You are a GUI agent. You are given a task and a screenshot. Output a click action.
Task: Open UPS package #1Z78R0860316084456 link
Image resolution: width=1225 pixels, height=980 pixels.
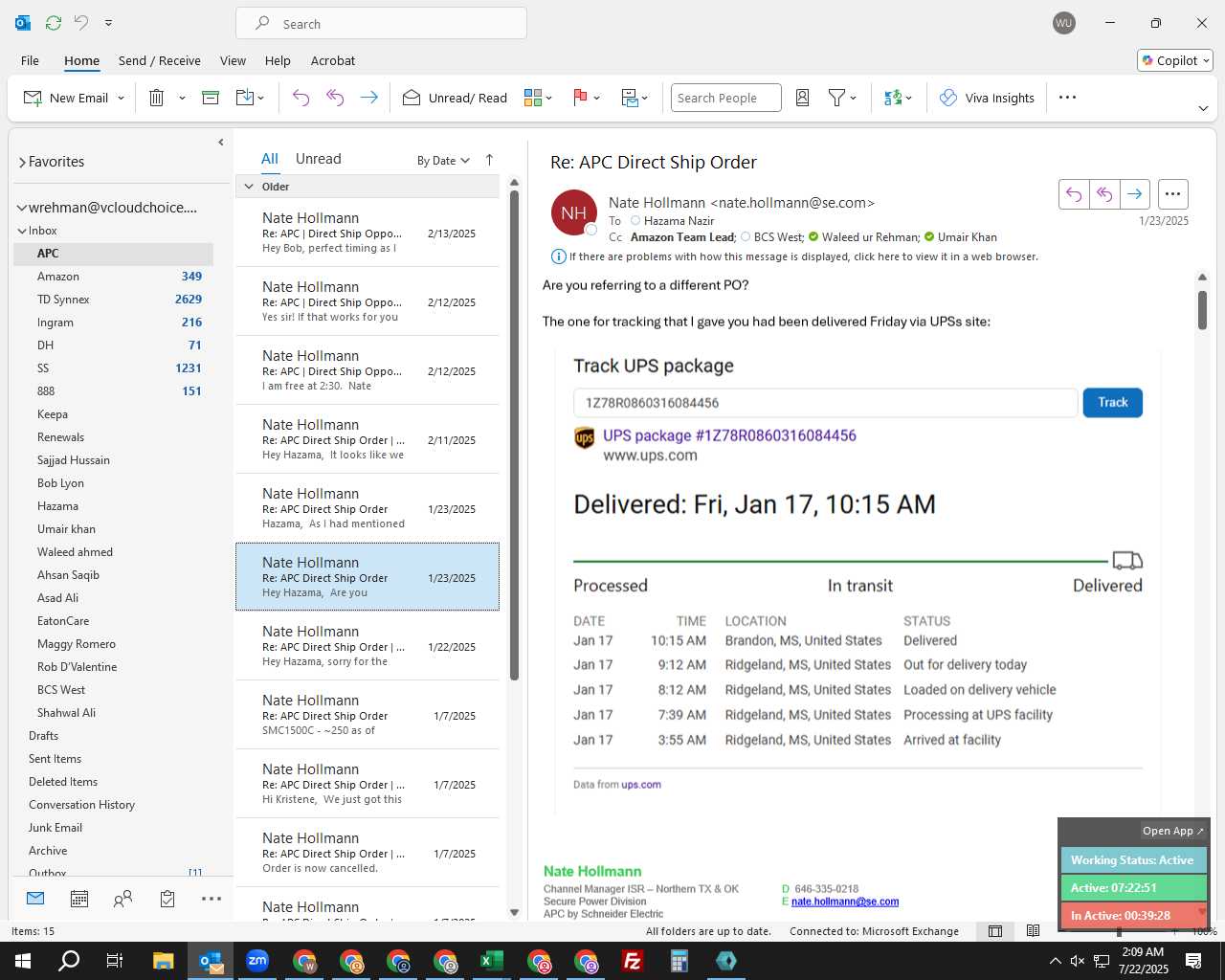pyautogui.click(x=729, y=435)
